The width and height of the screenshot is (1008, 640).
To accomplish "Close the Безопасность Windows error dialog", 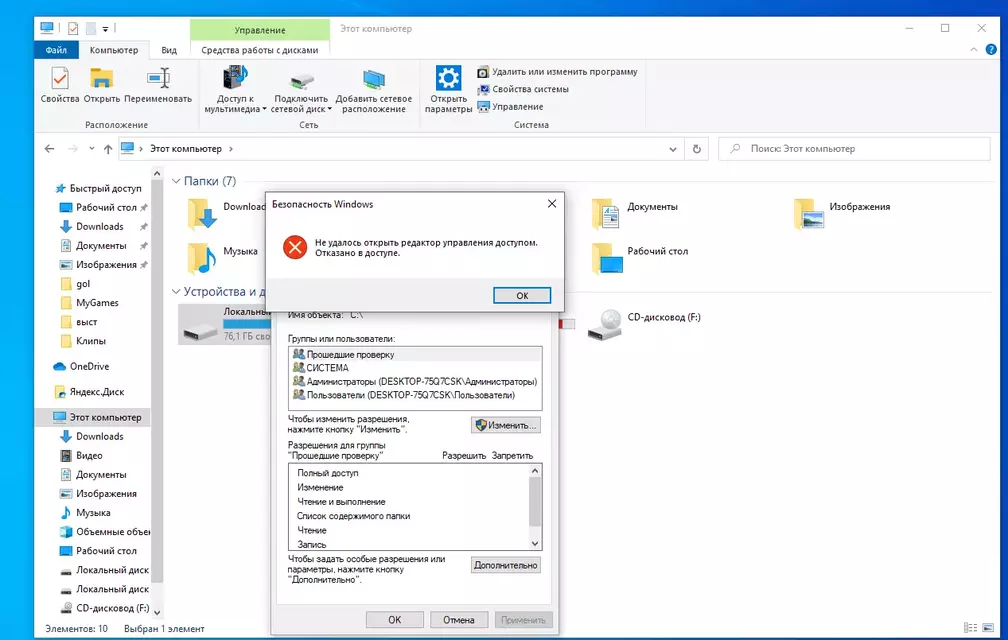I will (x=552, y=204).
